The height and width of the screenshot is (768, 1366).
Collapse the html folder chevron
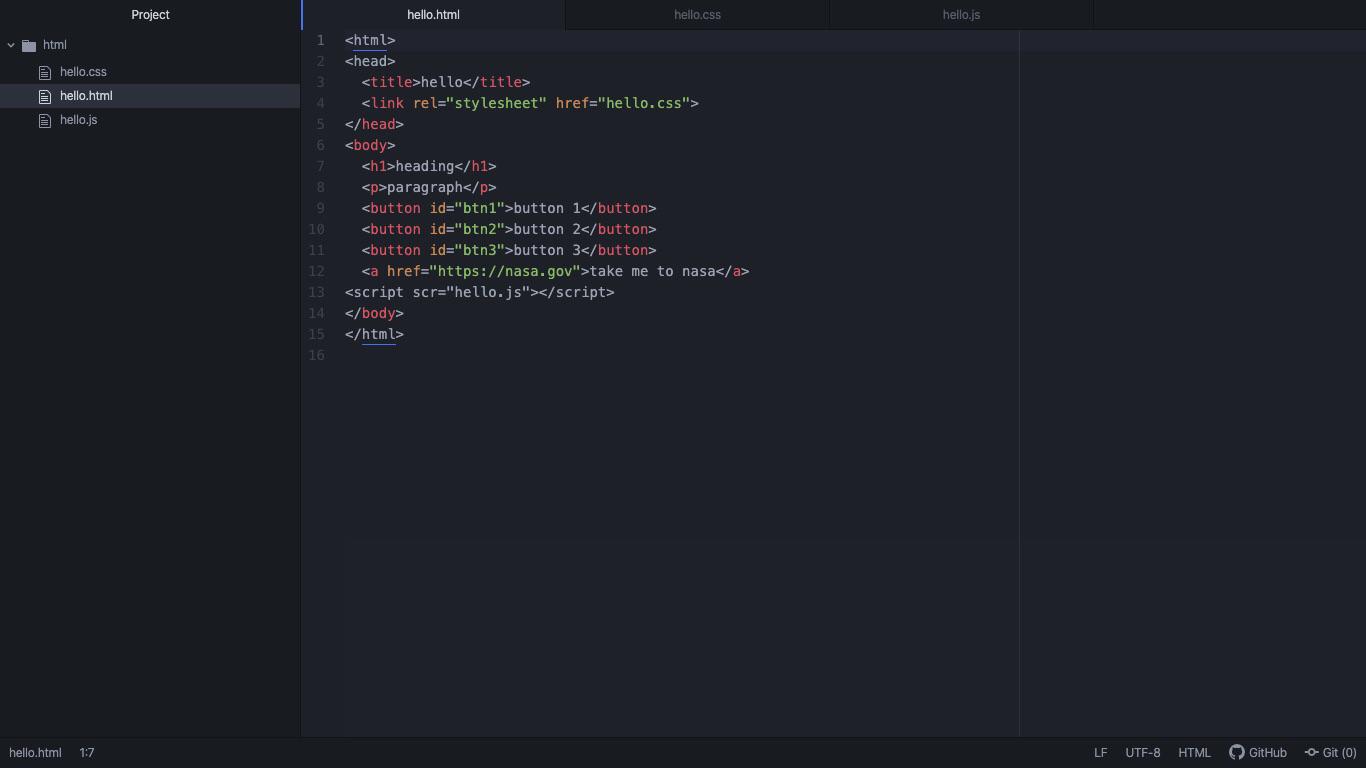point(11,45)
